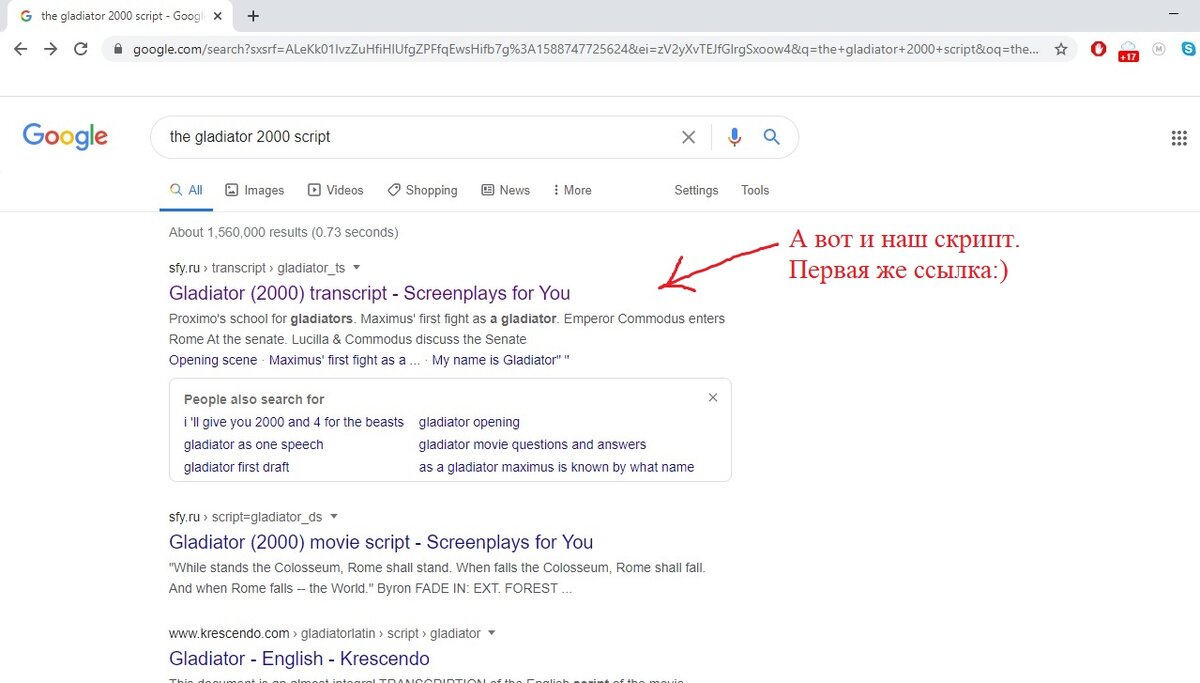Open the gray circular M extension icon
Viewport: 1200px width, 683px height.
(x=1159, y=49)
